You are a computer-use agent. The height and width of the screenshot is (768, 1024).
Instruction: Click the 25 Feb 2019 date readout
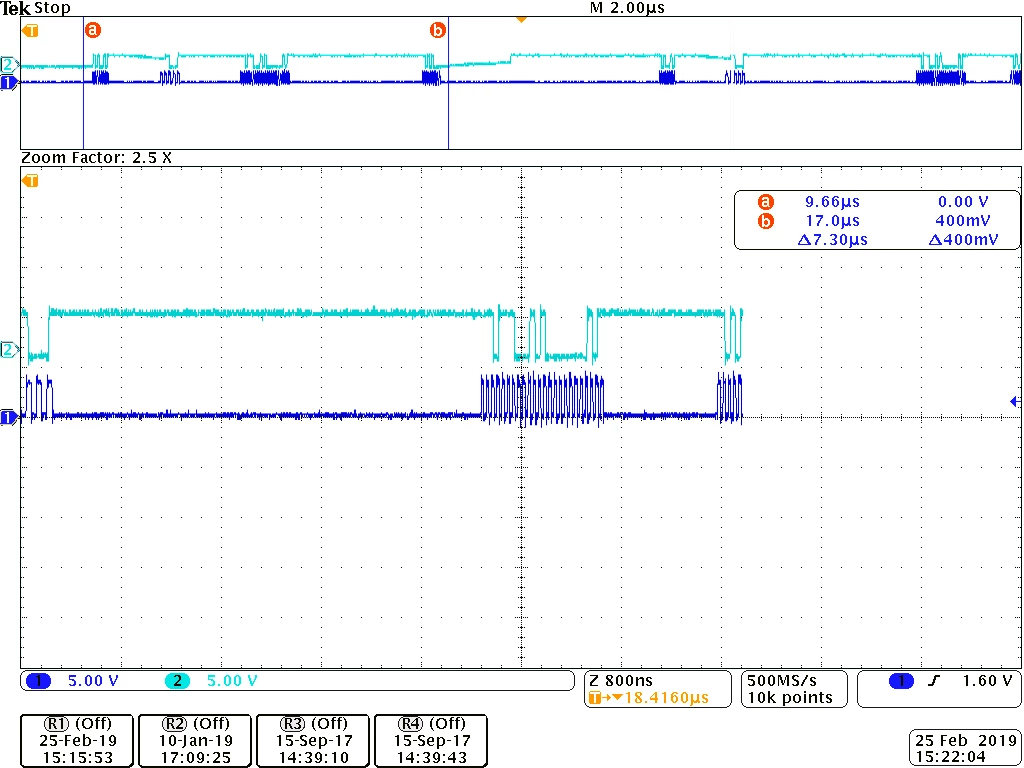click(967, 741)
